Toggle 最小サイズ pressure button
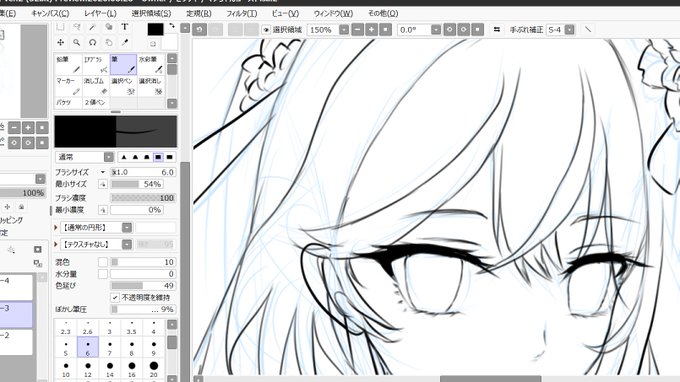This screenshot has height=382, width=680. point(103,184)
